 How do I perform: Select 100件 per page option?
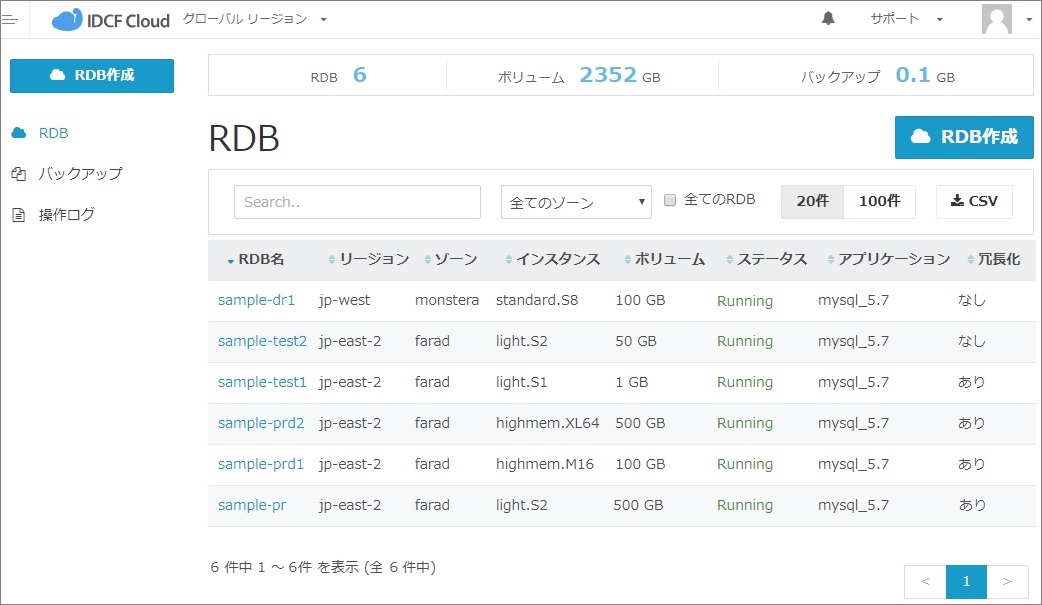coord(879,201)
